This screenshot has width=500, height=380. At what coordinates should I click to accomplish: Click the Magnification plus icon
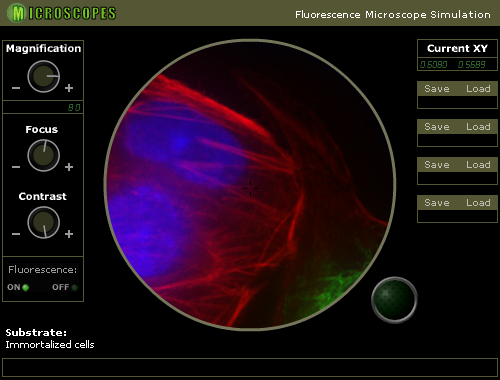tap(69, 88)
